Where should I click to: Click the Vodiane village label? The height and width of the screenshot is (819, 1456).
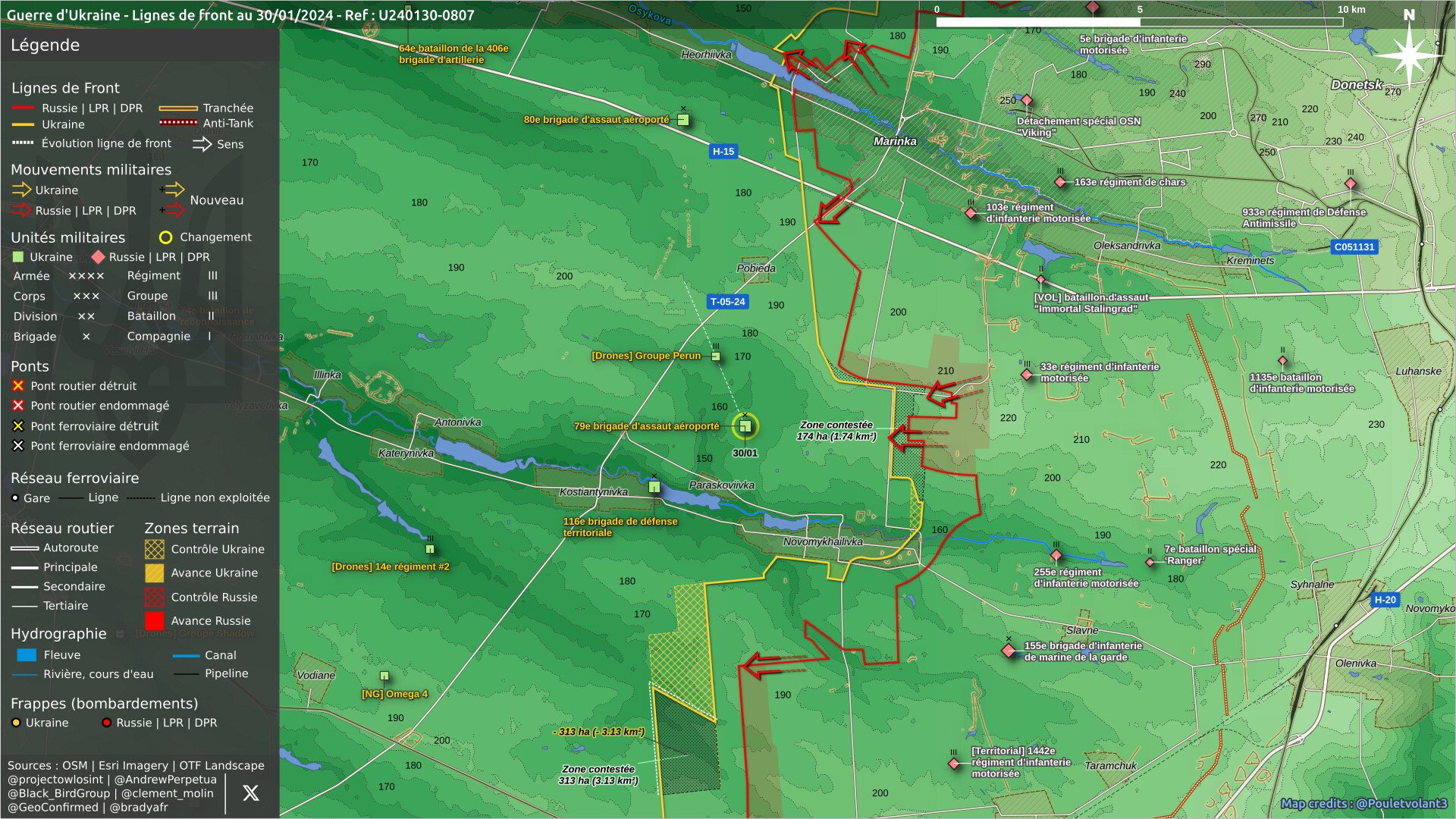[316, 675]
